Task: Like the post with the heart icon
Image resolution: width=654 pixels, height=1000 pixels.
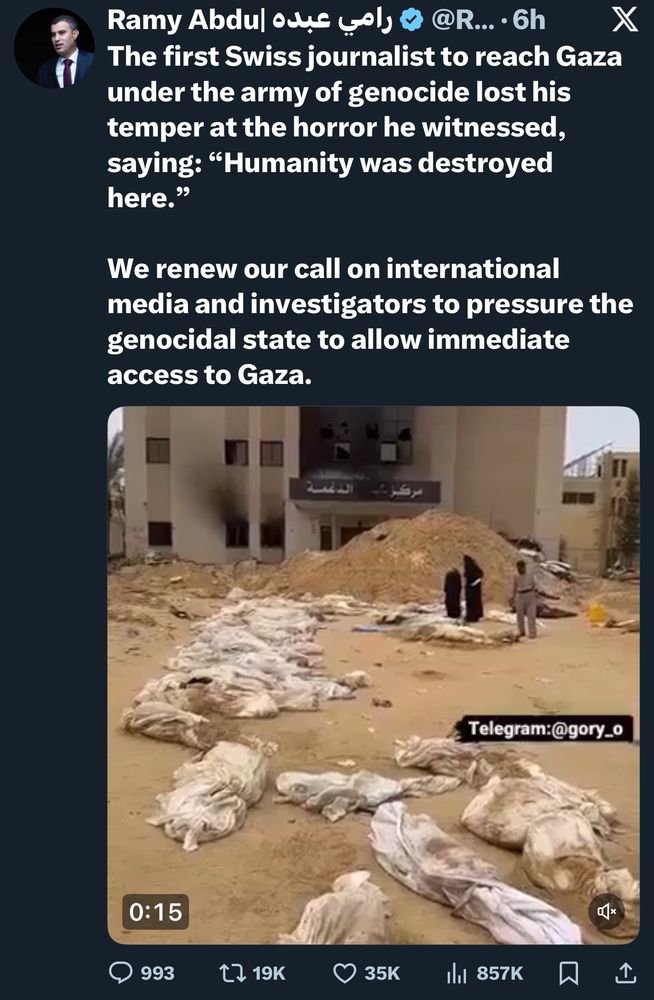Action: pyautogui.click(x=345, y=973)
